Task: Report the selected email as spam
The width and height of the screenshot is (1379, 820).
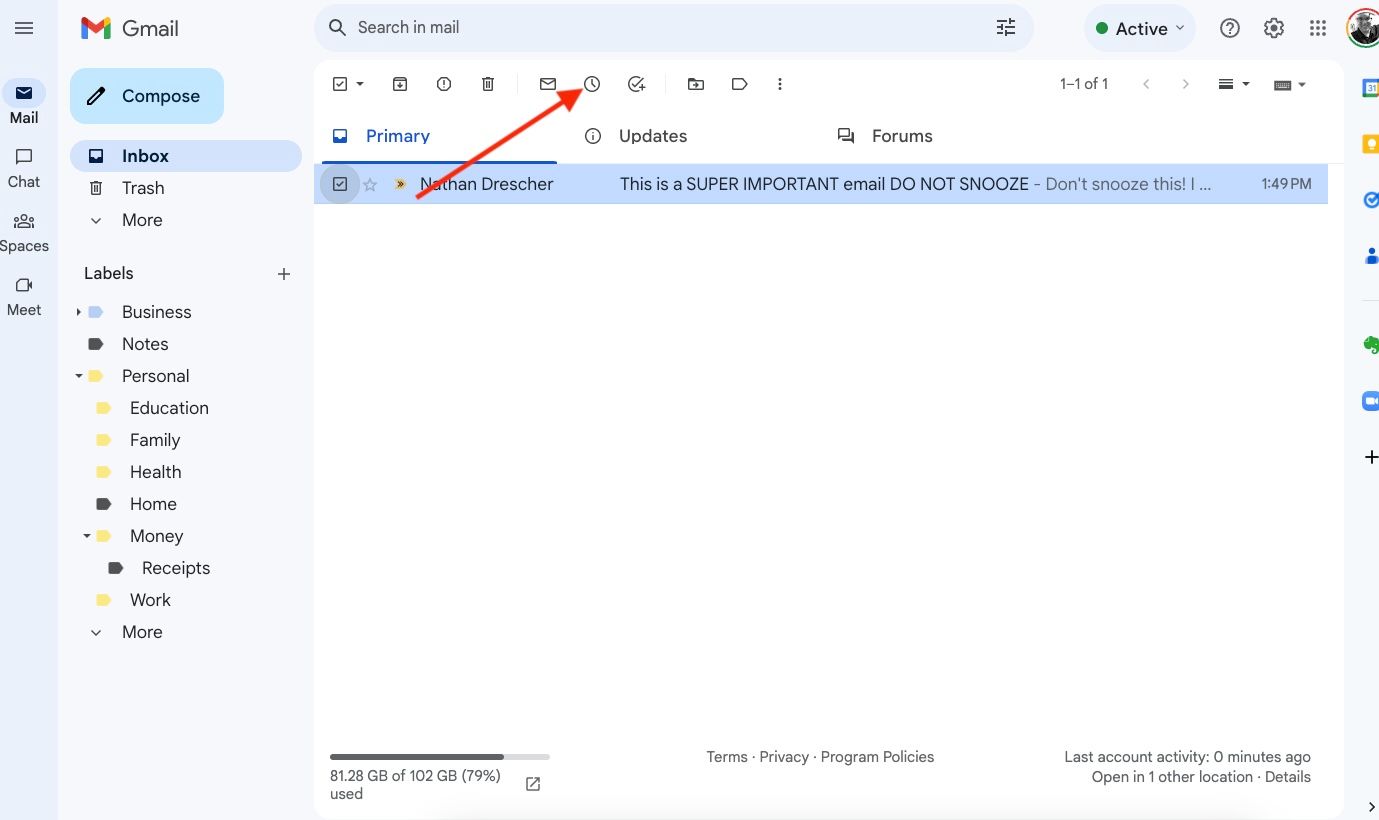Action: (444, 84)
